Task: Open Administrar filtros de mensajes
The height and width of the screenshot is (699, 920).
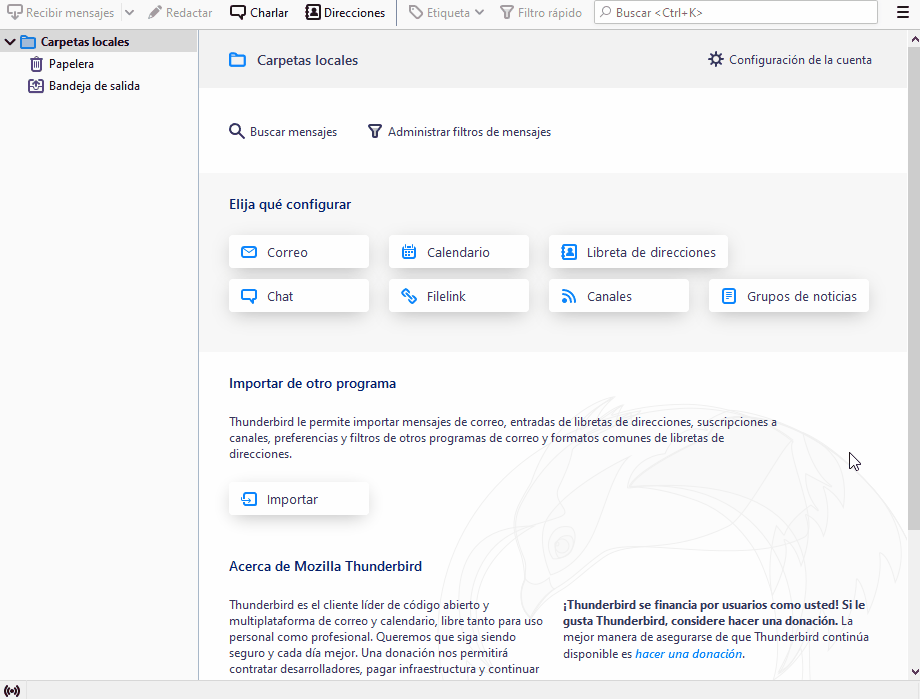Action: coord(459,131)
